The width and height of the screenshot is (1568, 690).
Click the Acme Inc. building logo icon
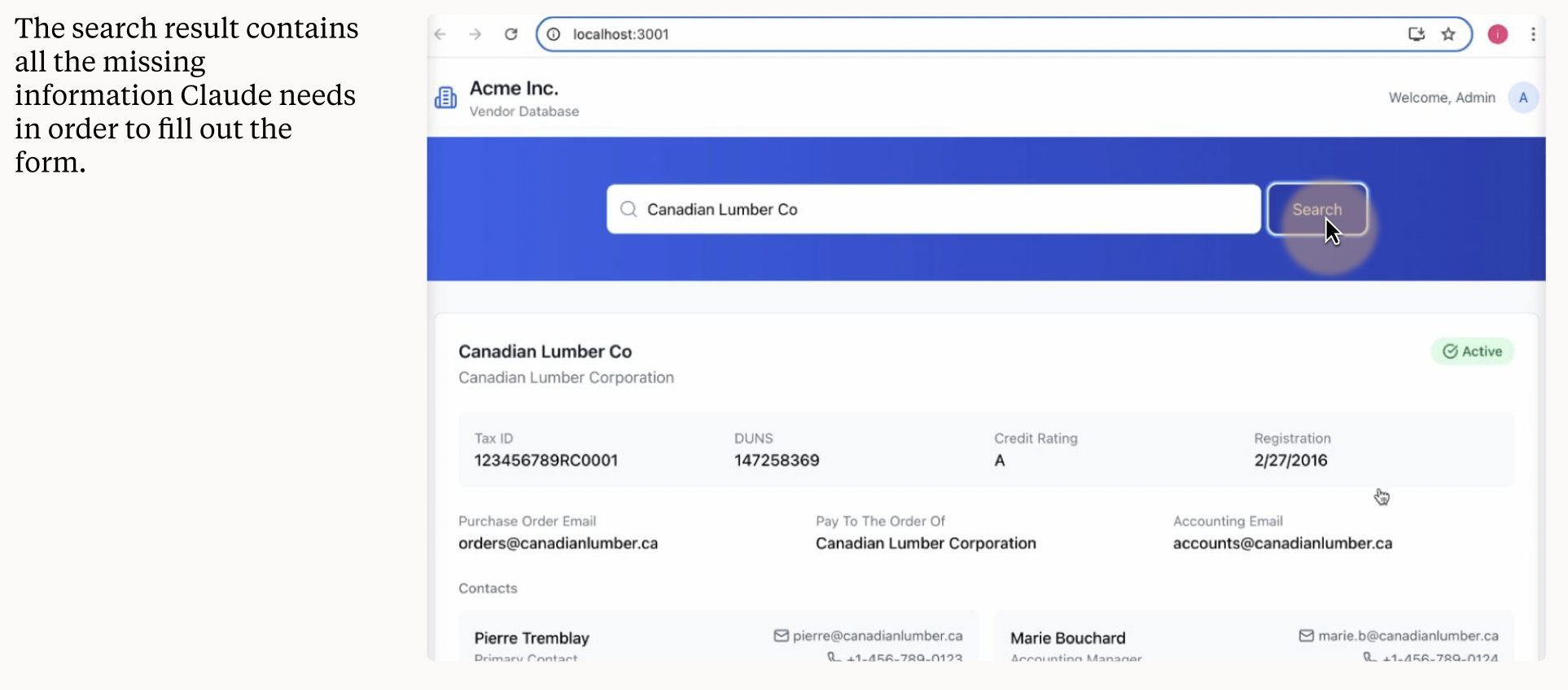(x=445, y=98)
